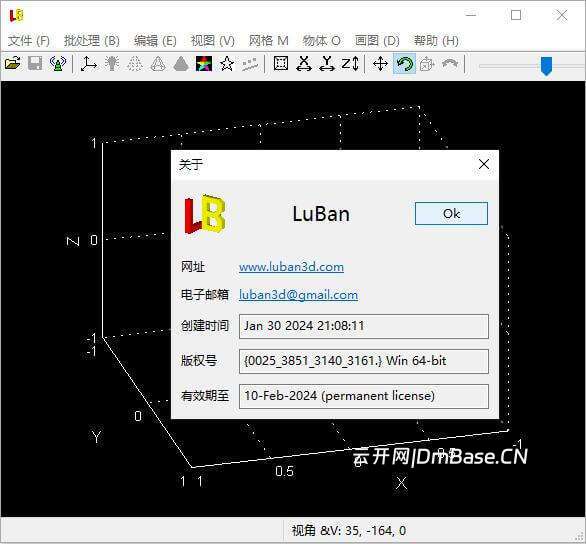Screen dimensions: 586x544
Task: Click the 电子邮箱 label
Action: pyautogui.click(x=204, y=294)
